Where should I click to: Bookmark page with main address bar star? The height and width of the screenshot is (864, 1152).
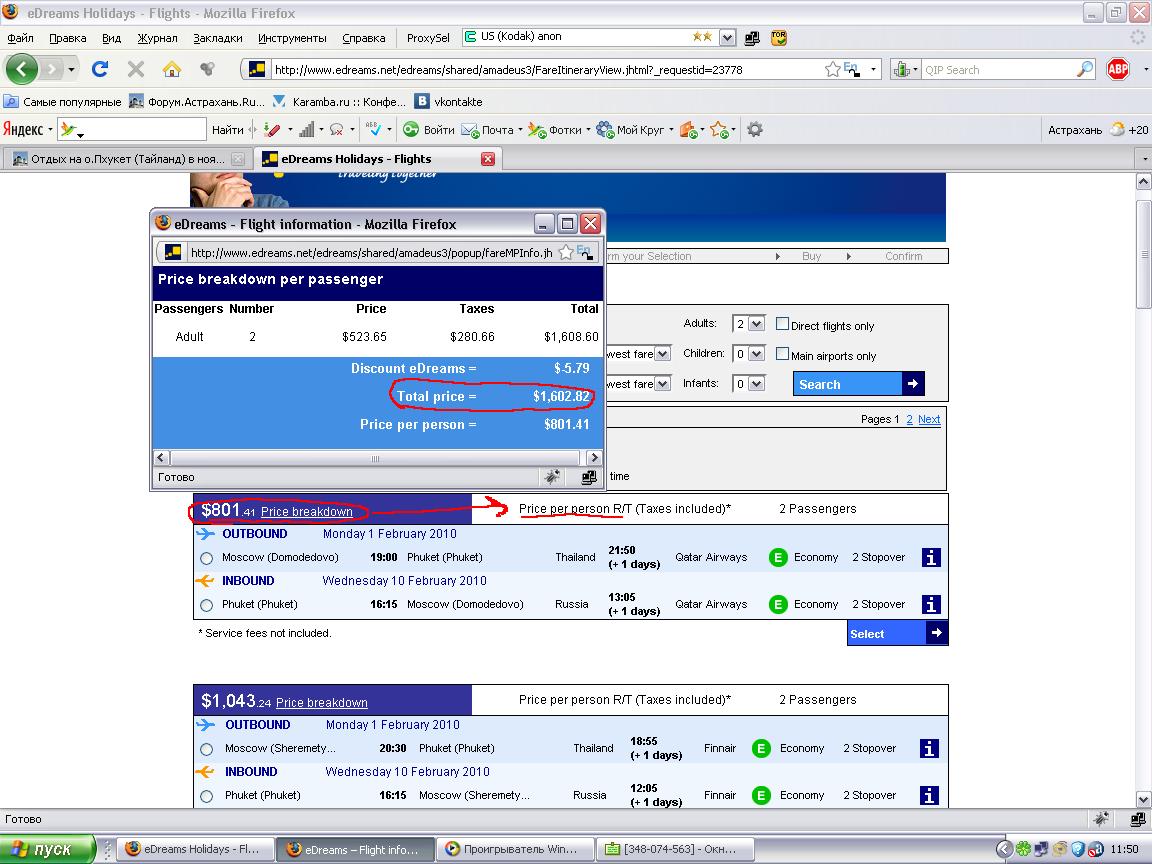(832, 70)
